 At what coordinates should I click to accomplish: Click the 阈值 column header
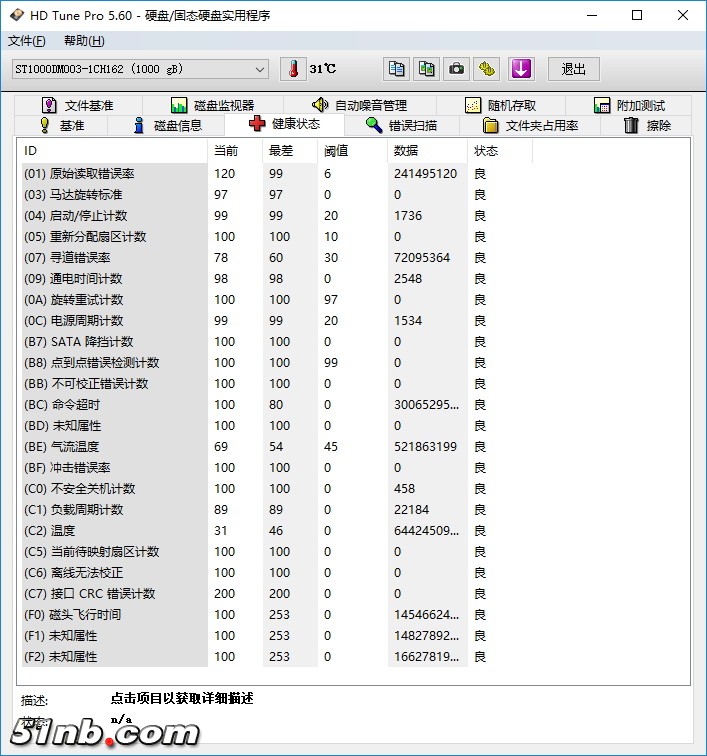coord(353,151)
